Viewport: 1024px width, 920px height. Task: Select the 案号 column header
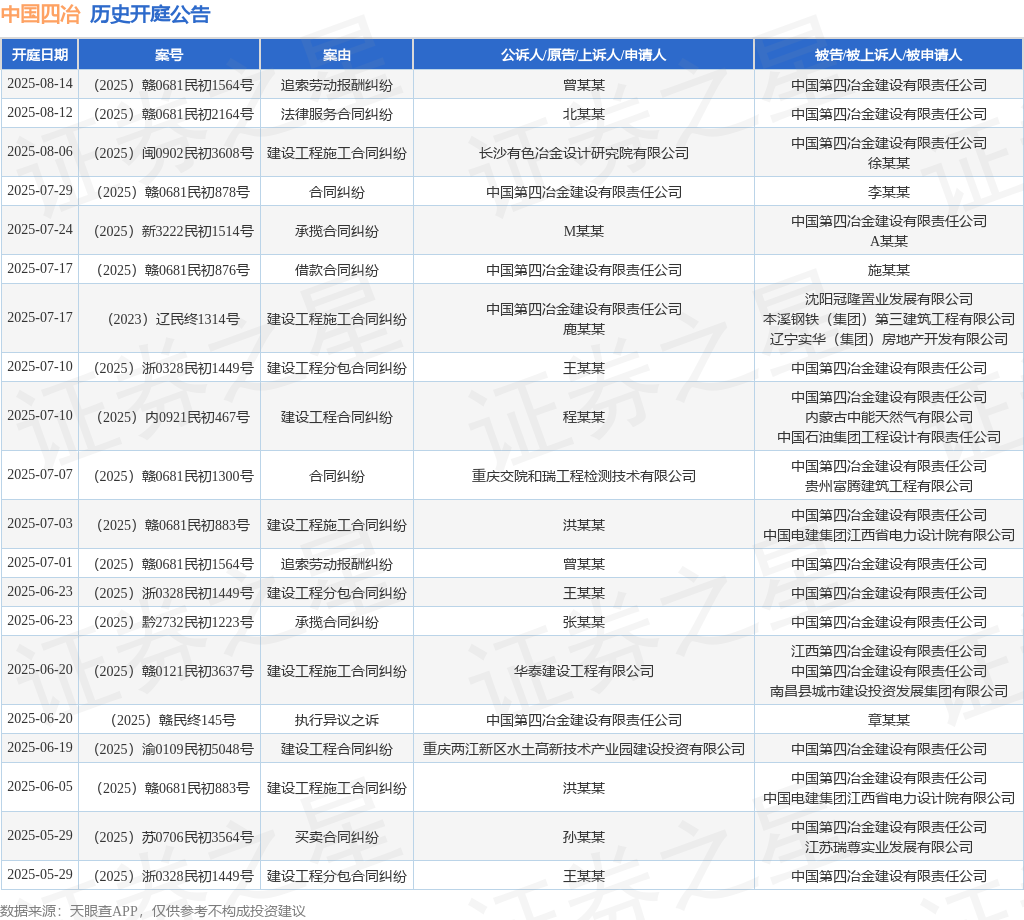coord(169,55)
